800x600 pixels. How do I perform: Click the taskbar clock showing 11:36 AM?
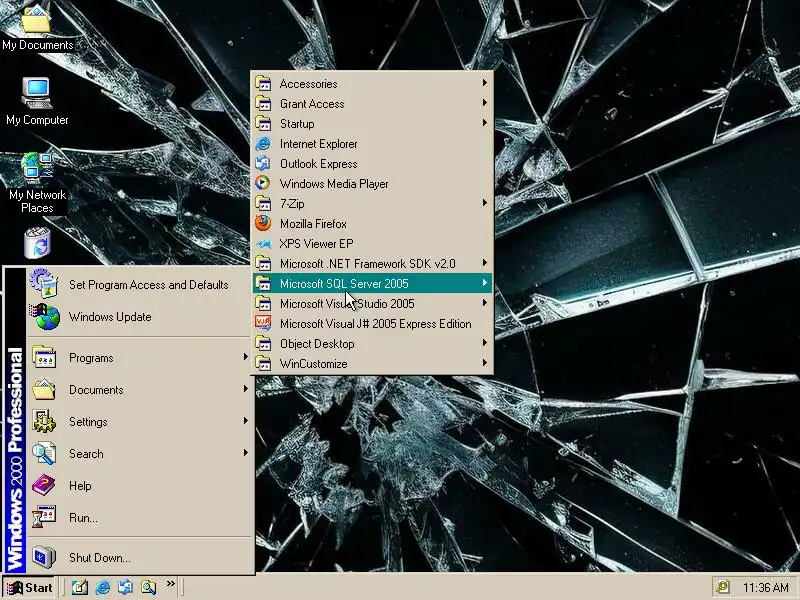tap(765, 588)
